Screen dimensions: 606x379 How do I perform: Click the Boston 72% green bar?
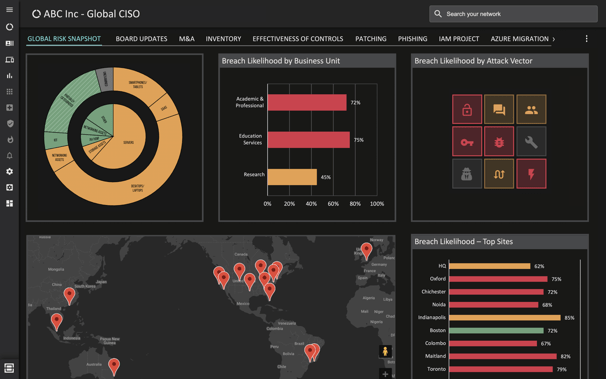(496, 331)
